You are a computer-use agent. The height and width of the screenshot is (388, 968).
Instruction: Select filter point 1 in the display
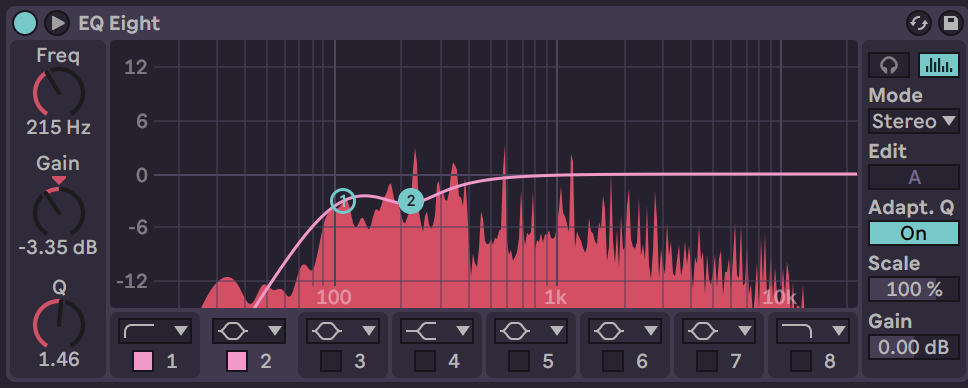(343, 201)
